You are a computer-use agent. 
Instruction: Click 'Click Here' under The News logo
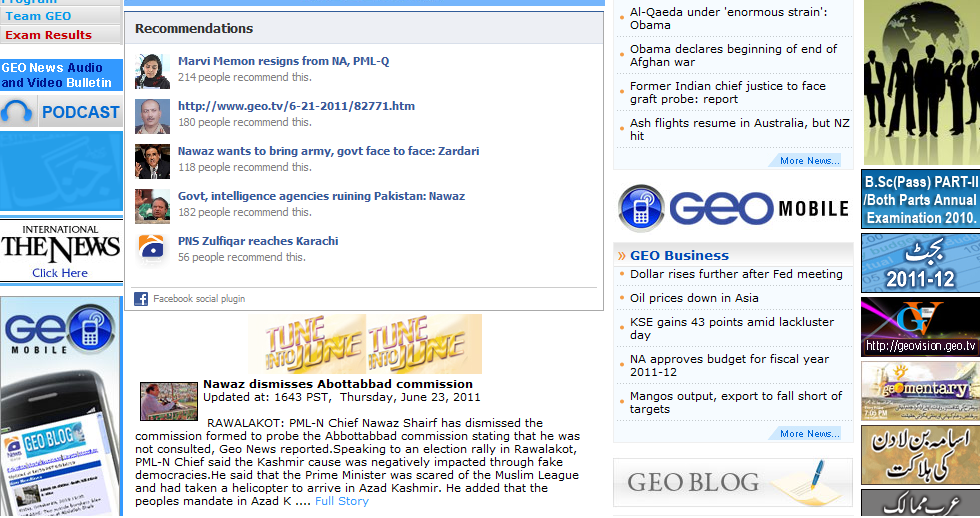[x=60, y=273]
